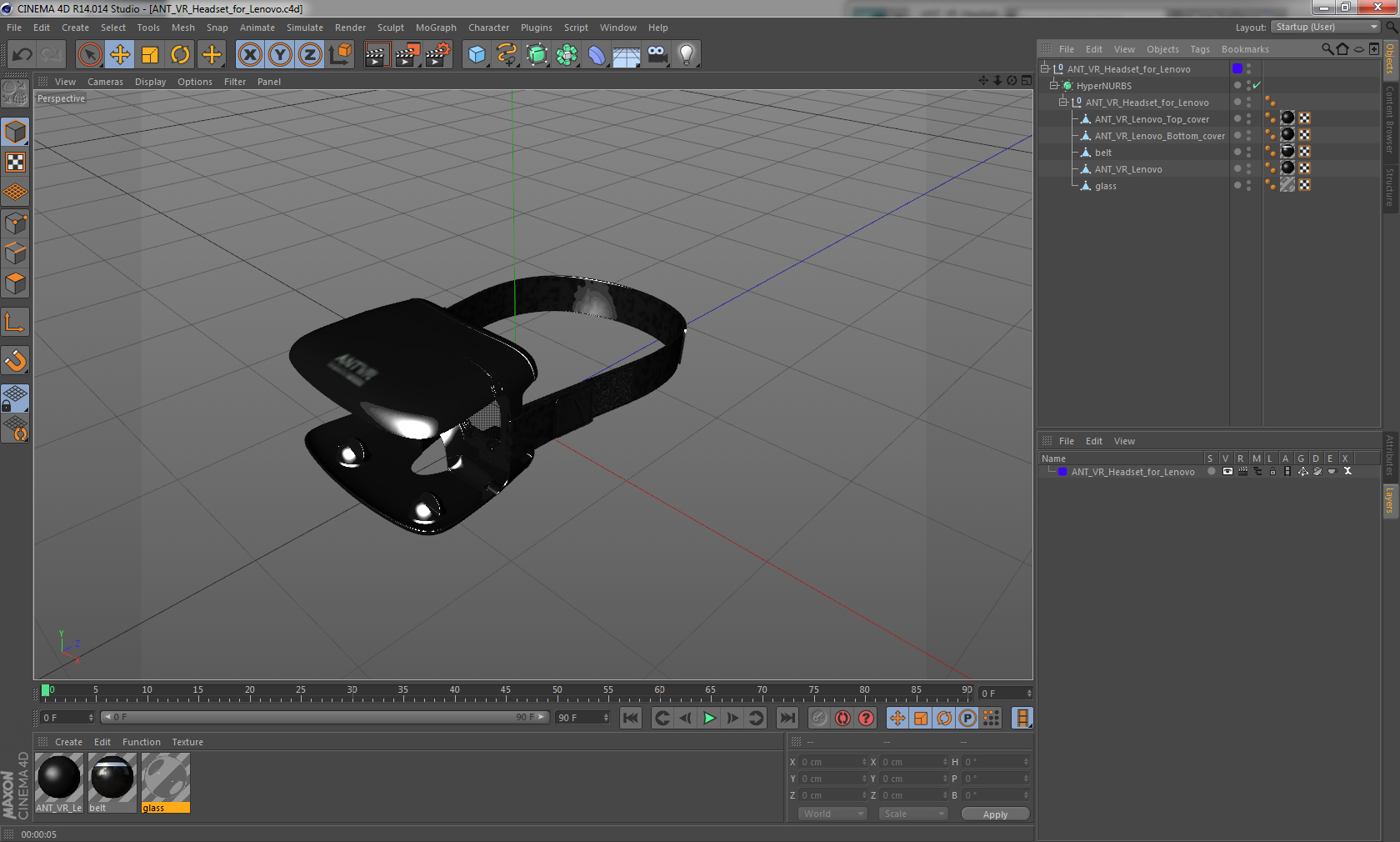Add a Cube primitive object
Image resolution: width=1400 pixels, height=842 pixels.
477,55
